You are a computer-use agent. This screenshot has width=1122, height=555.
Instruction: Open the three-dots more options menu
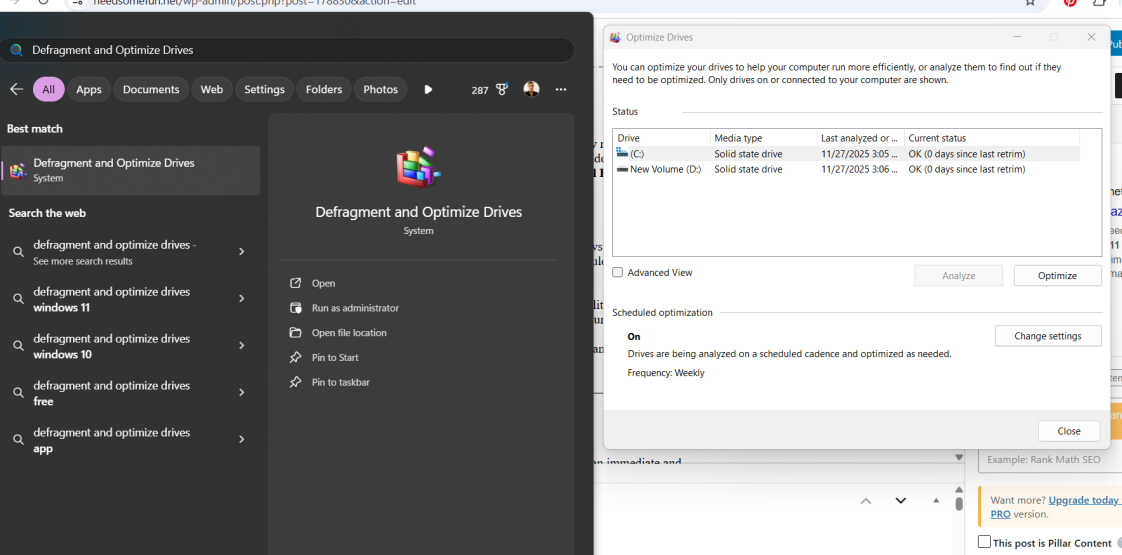561,89
